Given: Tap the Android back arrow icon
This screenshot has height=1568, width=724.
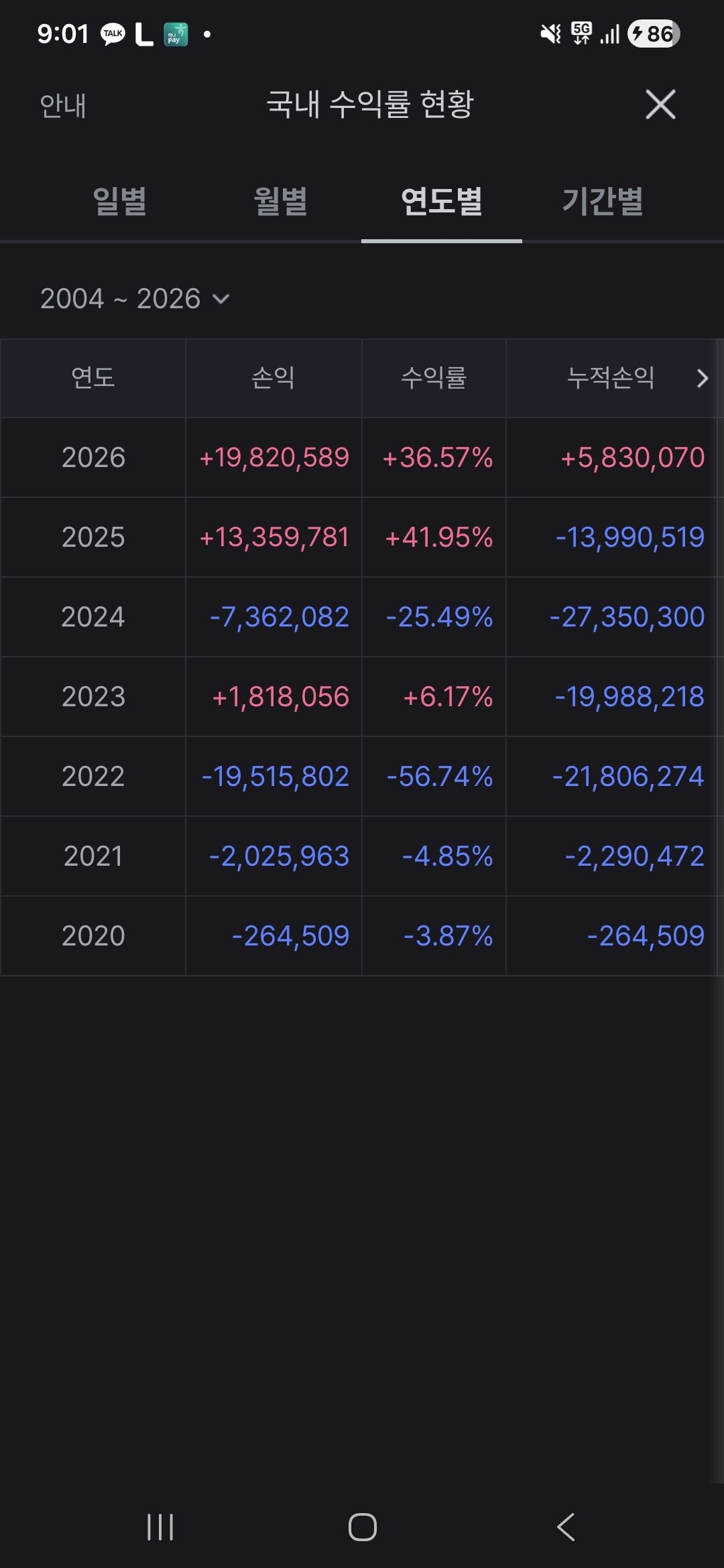Looking at the screenshot, I should (x=566, y=1527).
